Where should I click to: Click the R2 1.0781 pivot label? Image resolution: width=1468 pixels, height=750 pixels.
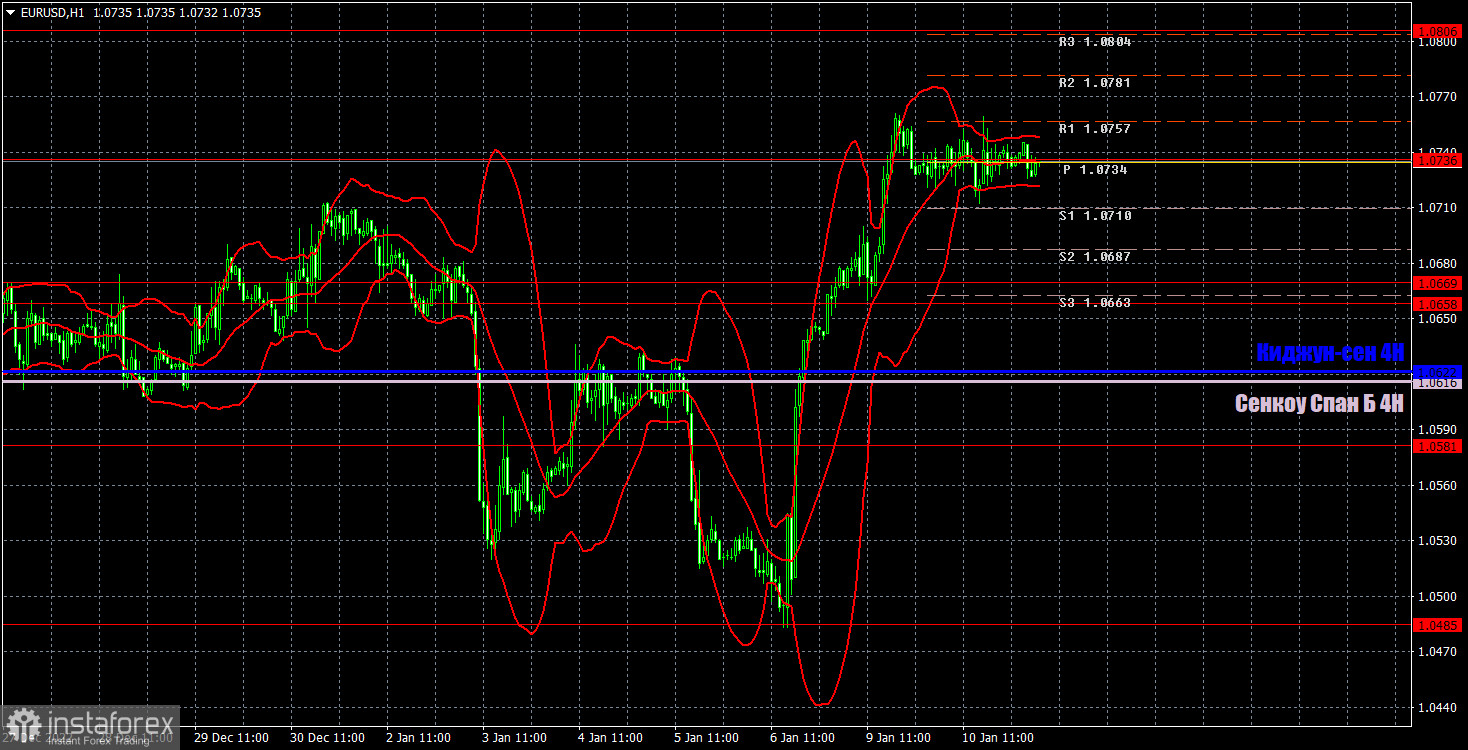[x=1094, y=82]
